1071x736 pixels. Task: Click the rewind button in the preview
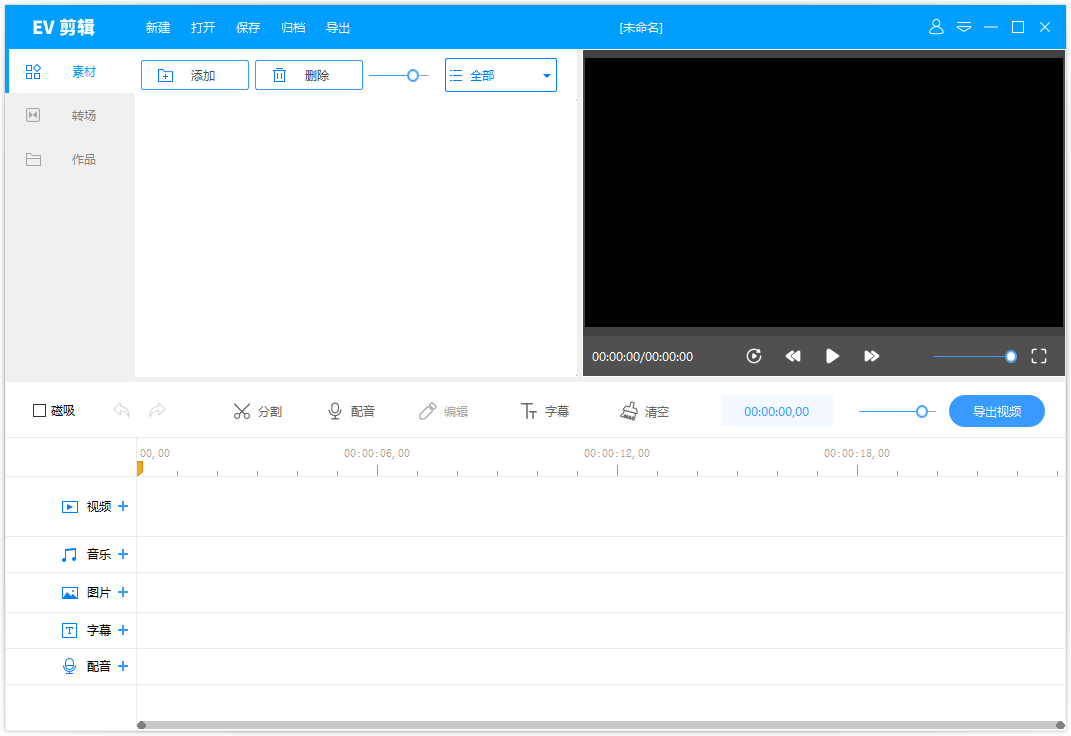(x=793, y=356)
